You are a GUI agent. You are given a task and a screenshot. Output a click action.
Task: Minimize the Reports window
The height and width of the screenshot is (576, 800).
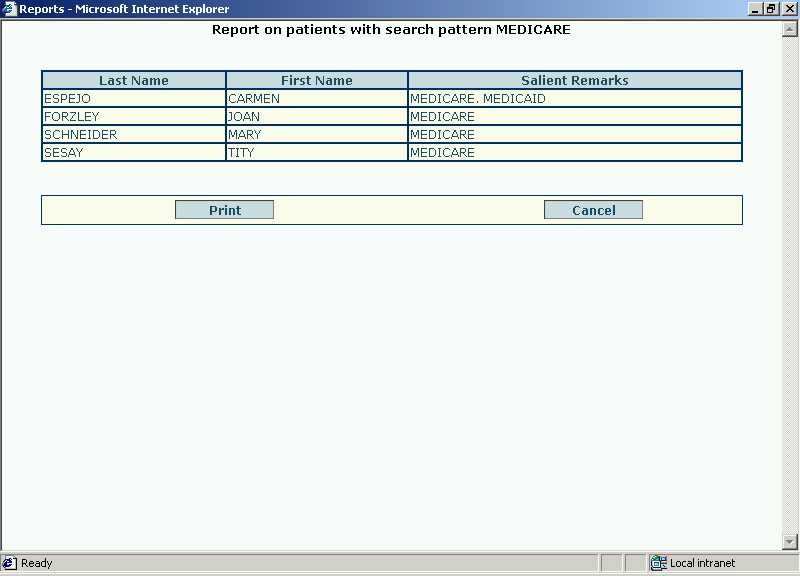pyautogui.click(x=755, y=9)
